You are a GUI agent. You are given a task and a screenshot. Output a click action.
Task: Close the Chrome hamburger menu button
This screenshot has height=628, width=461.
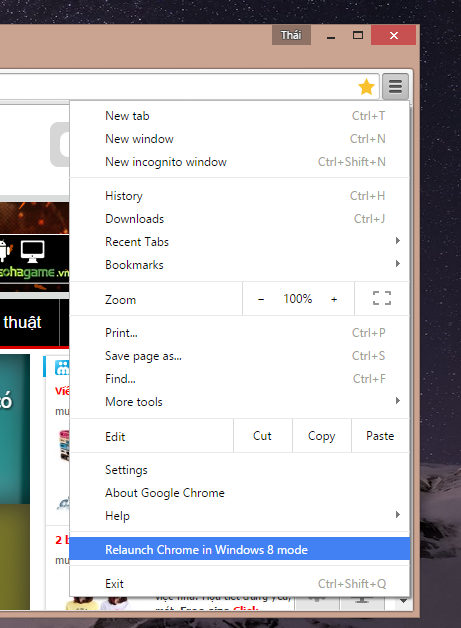click(x=395, y=86)
